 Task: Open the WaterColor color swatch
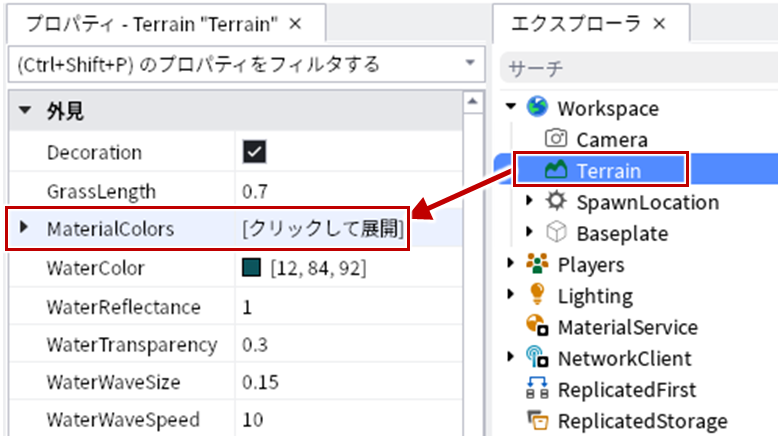[252, 267]
